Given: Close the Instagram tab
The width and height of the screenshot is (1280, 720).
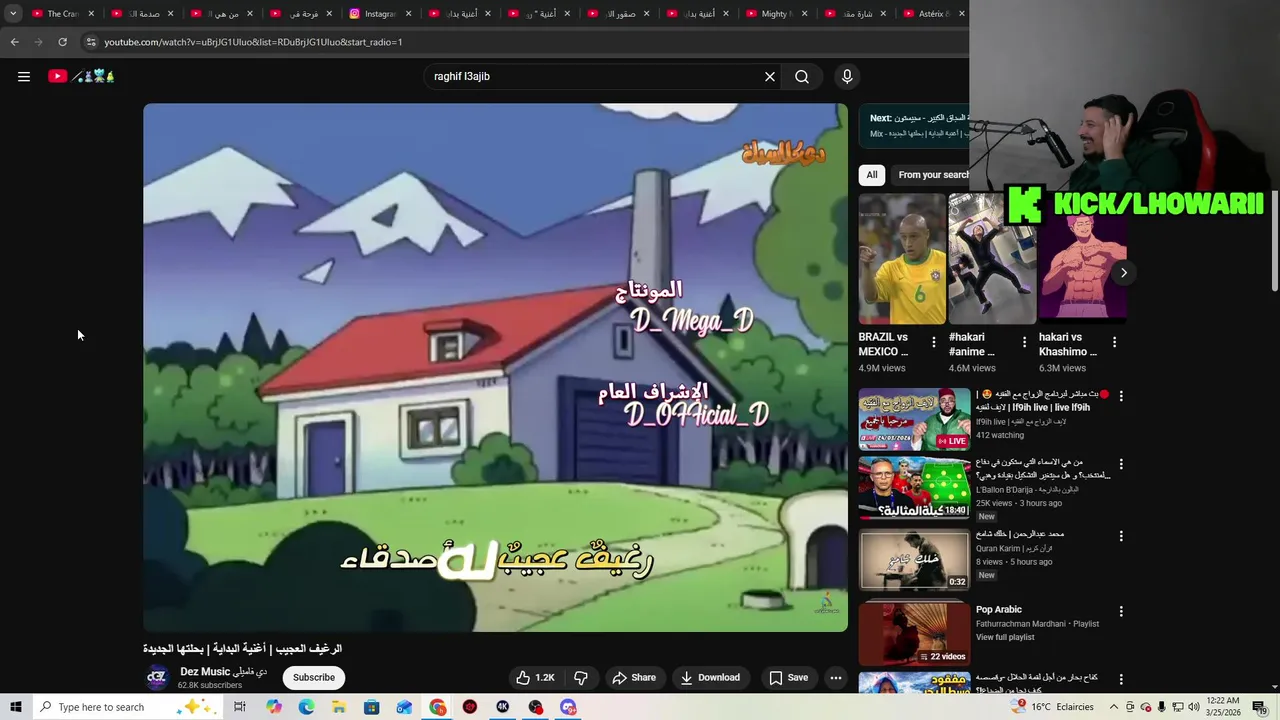Looking at the screenshot, I should (408, 14).
